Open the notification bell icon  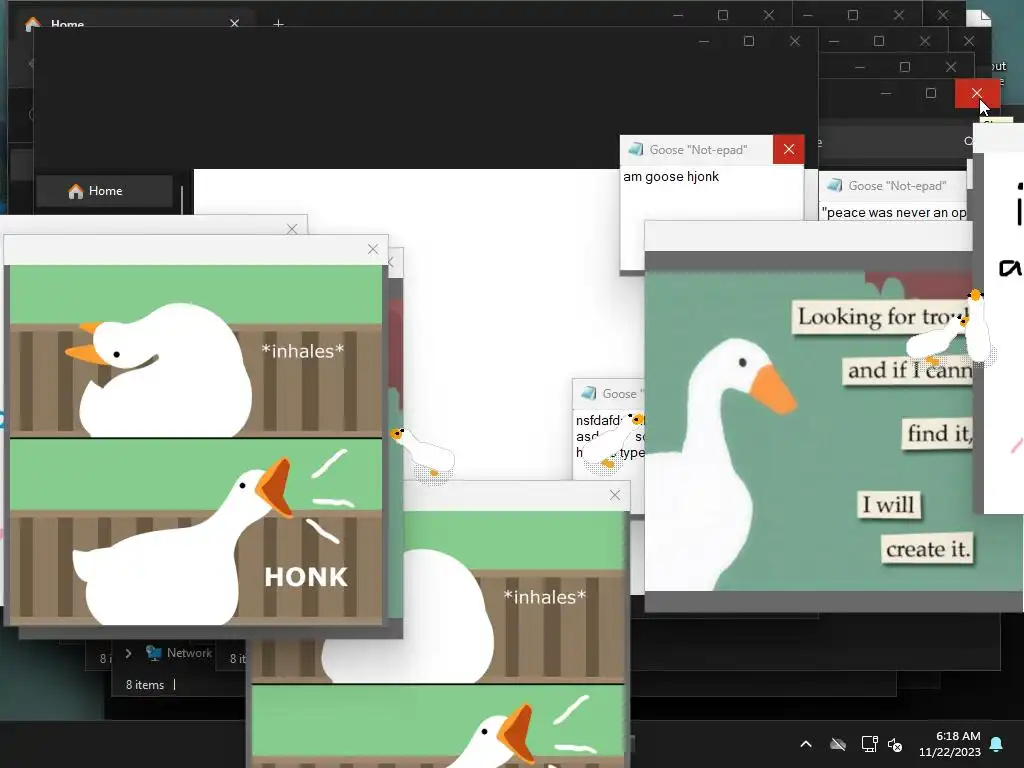[997, 744]
